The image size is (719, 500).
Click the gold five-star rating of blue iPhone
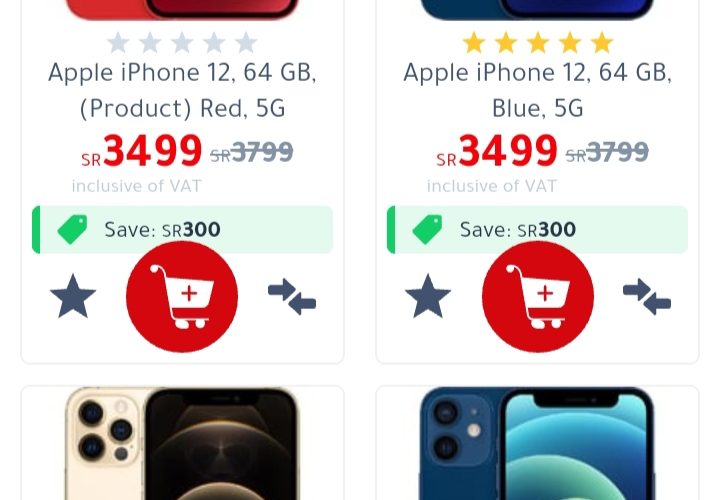[537, 43]
